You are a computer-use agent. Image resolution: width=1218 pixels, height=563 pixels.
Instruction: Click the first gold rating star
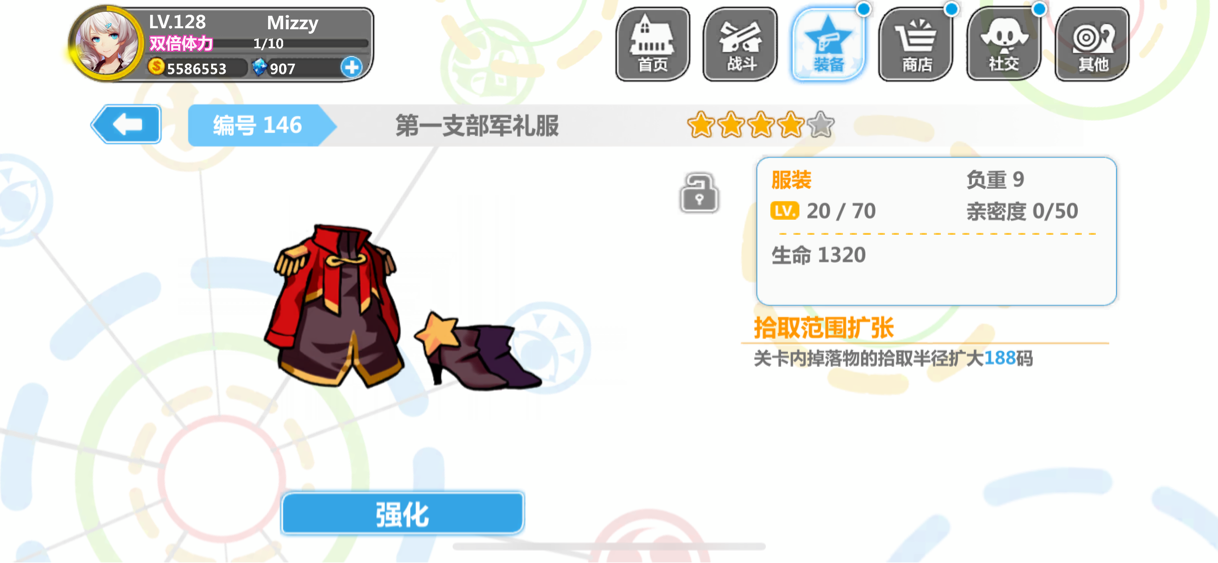click(x=701, y=125)
